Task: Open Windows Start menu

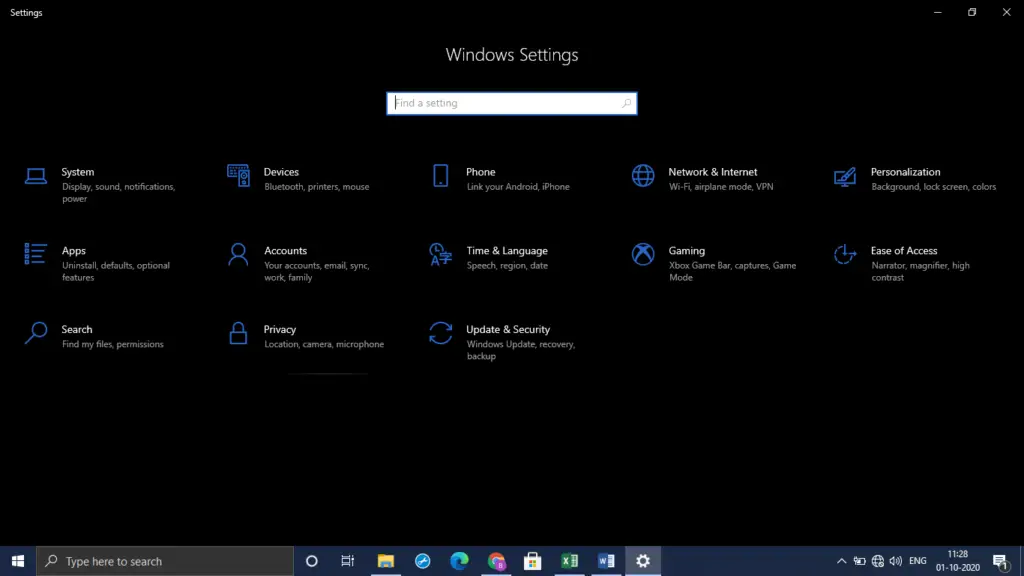Action: click(18, 561)
